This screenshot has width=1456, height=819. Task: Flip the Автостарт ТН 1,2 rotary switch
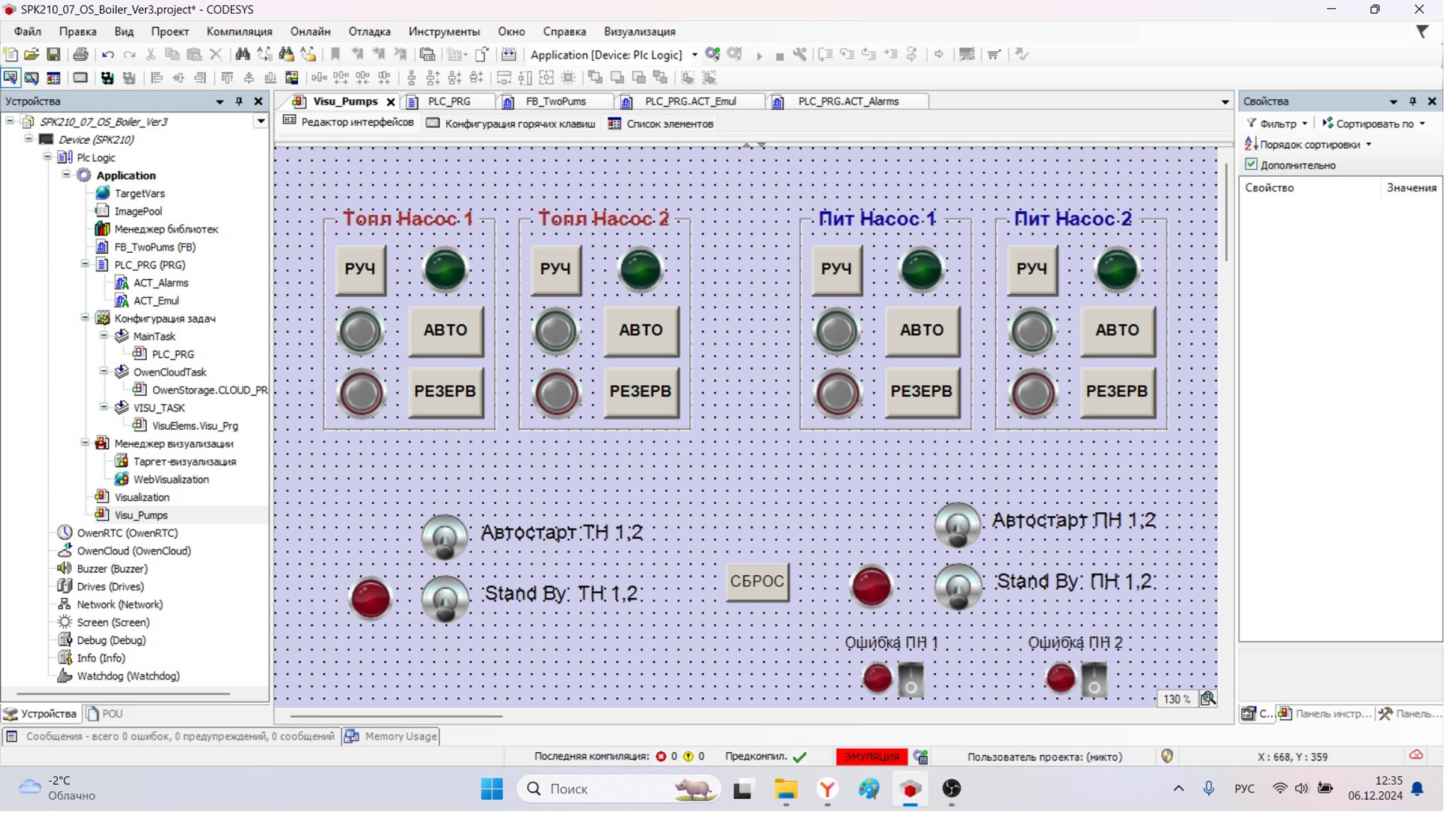click(444, 537)
